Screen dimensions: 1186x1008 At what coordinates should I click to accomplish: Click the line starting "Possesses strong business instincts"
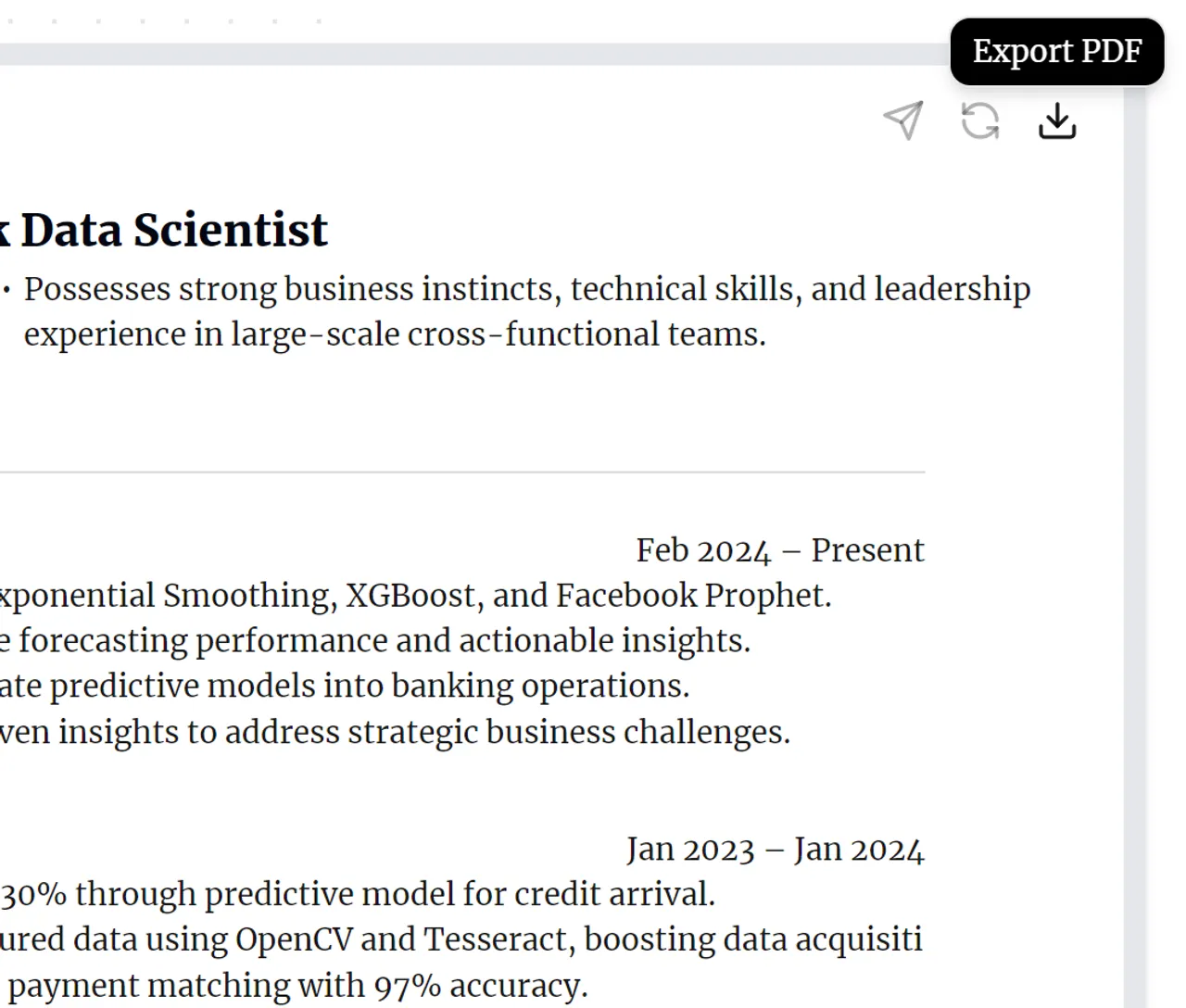tap(526, 289)
